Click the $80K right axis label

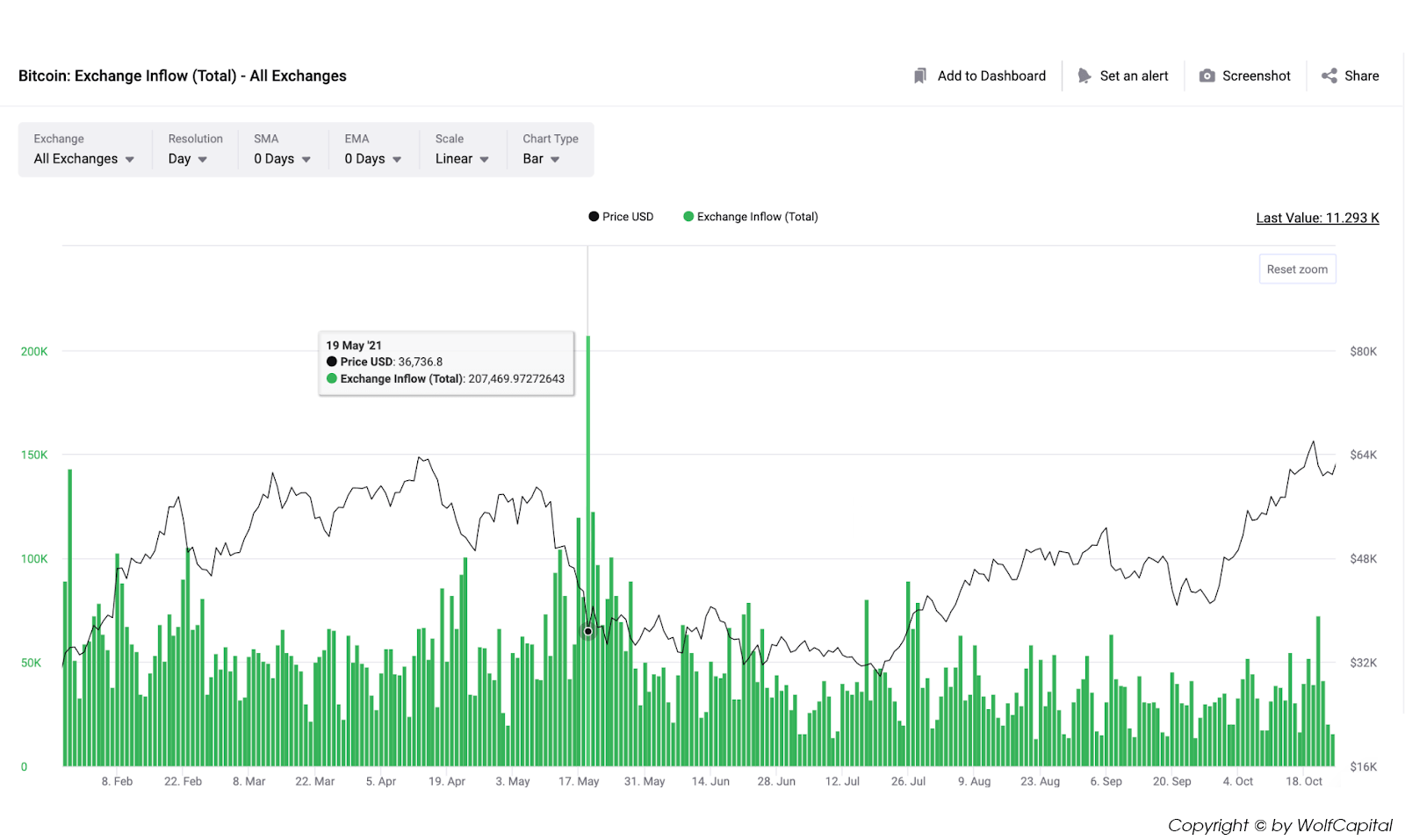tap(1363, 351)
